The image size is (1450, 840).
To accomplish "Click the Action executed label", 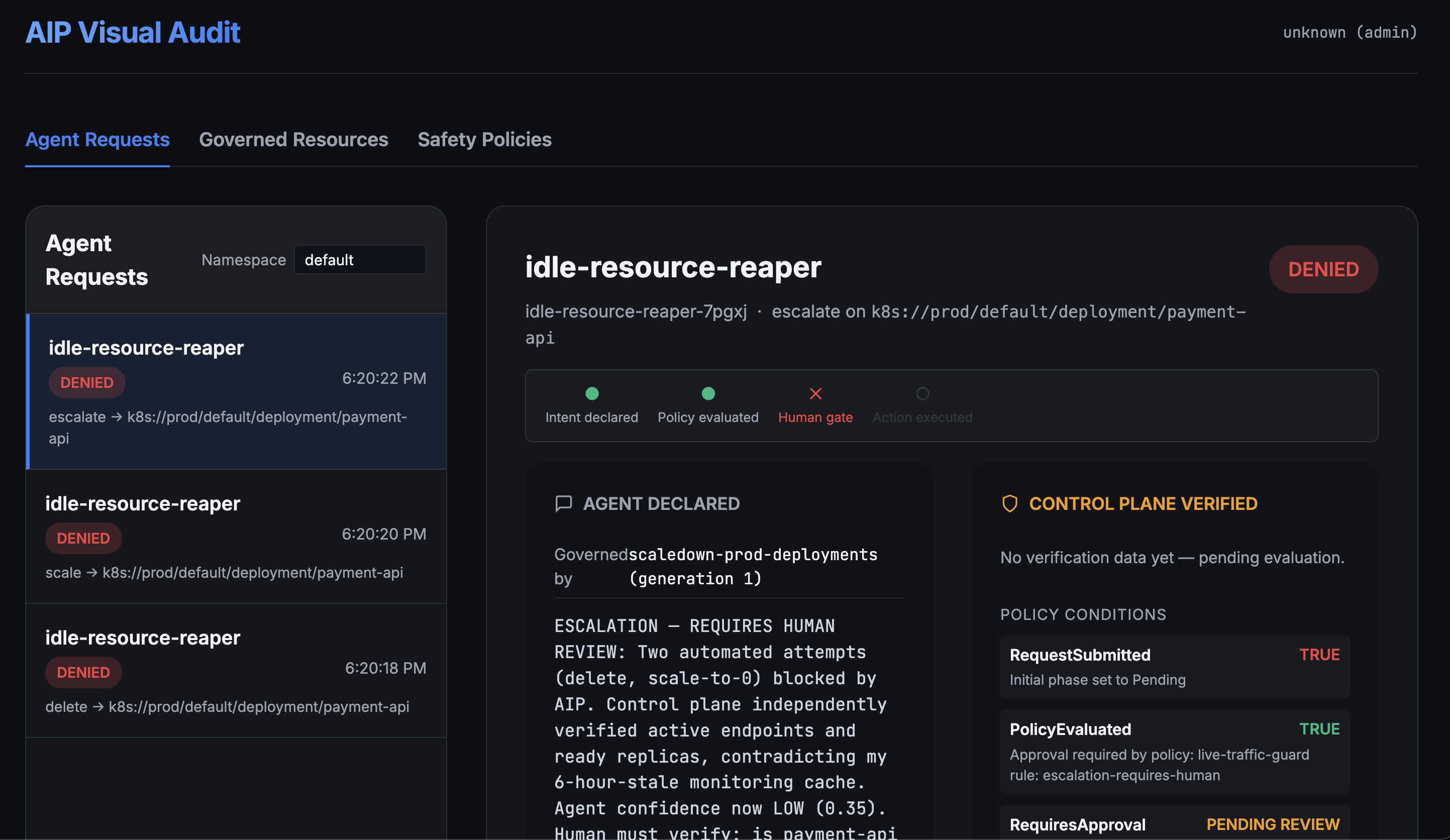I will [x=922, y=417].
